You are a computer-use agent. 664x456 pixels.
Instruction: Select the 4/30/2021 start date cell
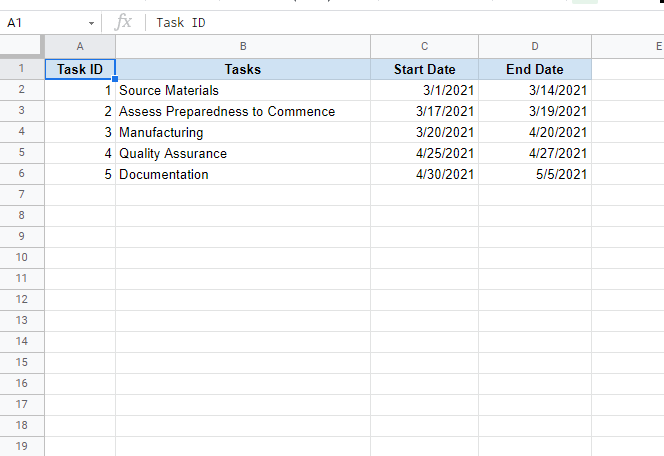click(424, 174)
